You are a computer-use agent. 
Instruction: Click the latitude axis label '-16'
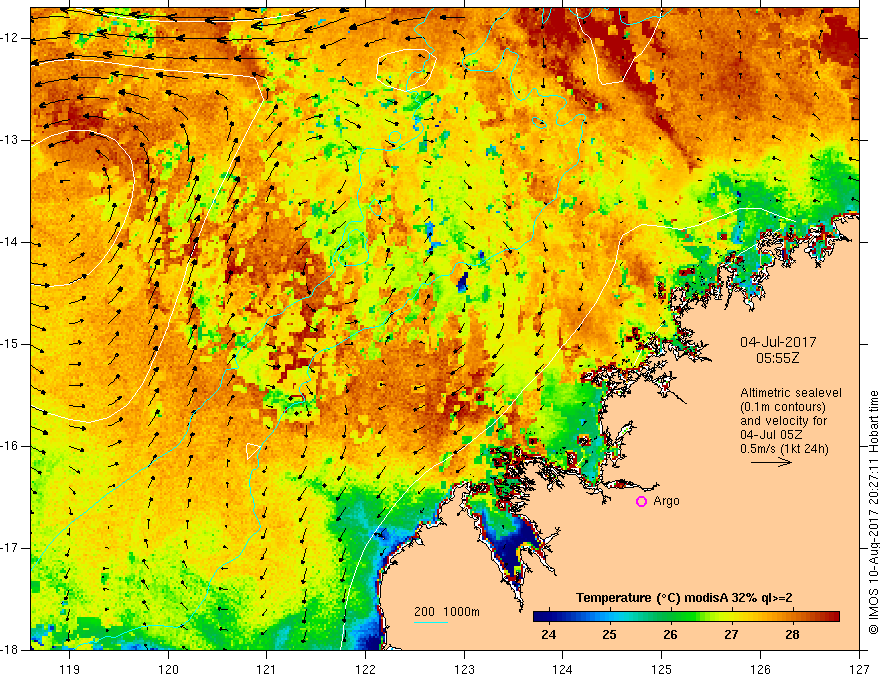10,446
